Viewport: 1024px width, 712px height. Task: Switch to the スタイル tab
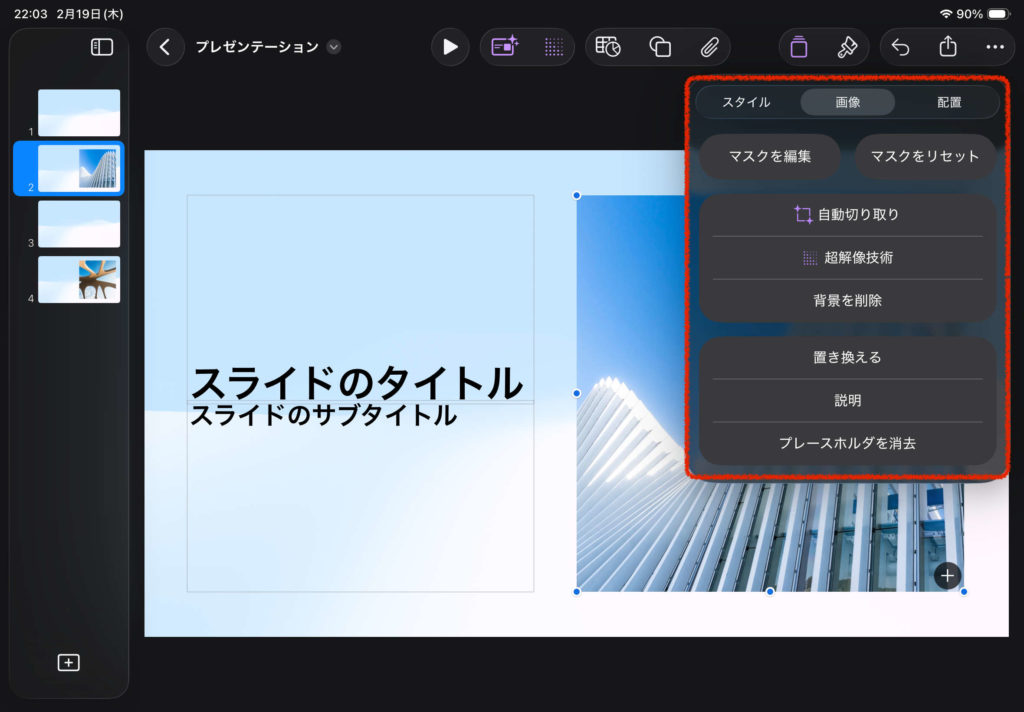[746, 102]
